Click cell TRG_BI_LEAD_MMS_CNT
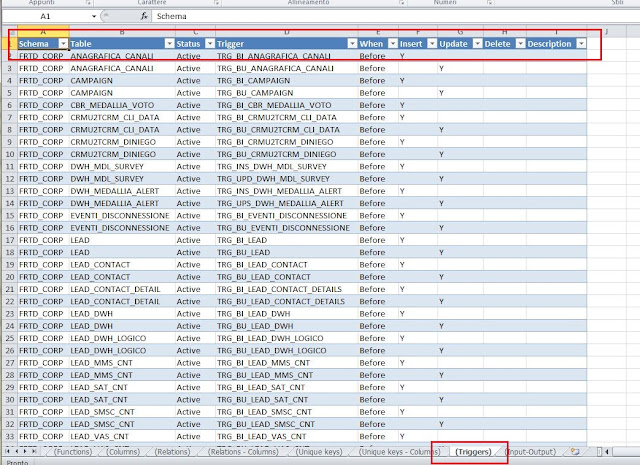This screenshot has height=465, width=640. pos(287,363)
